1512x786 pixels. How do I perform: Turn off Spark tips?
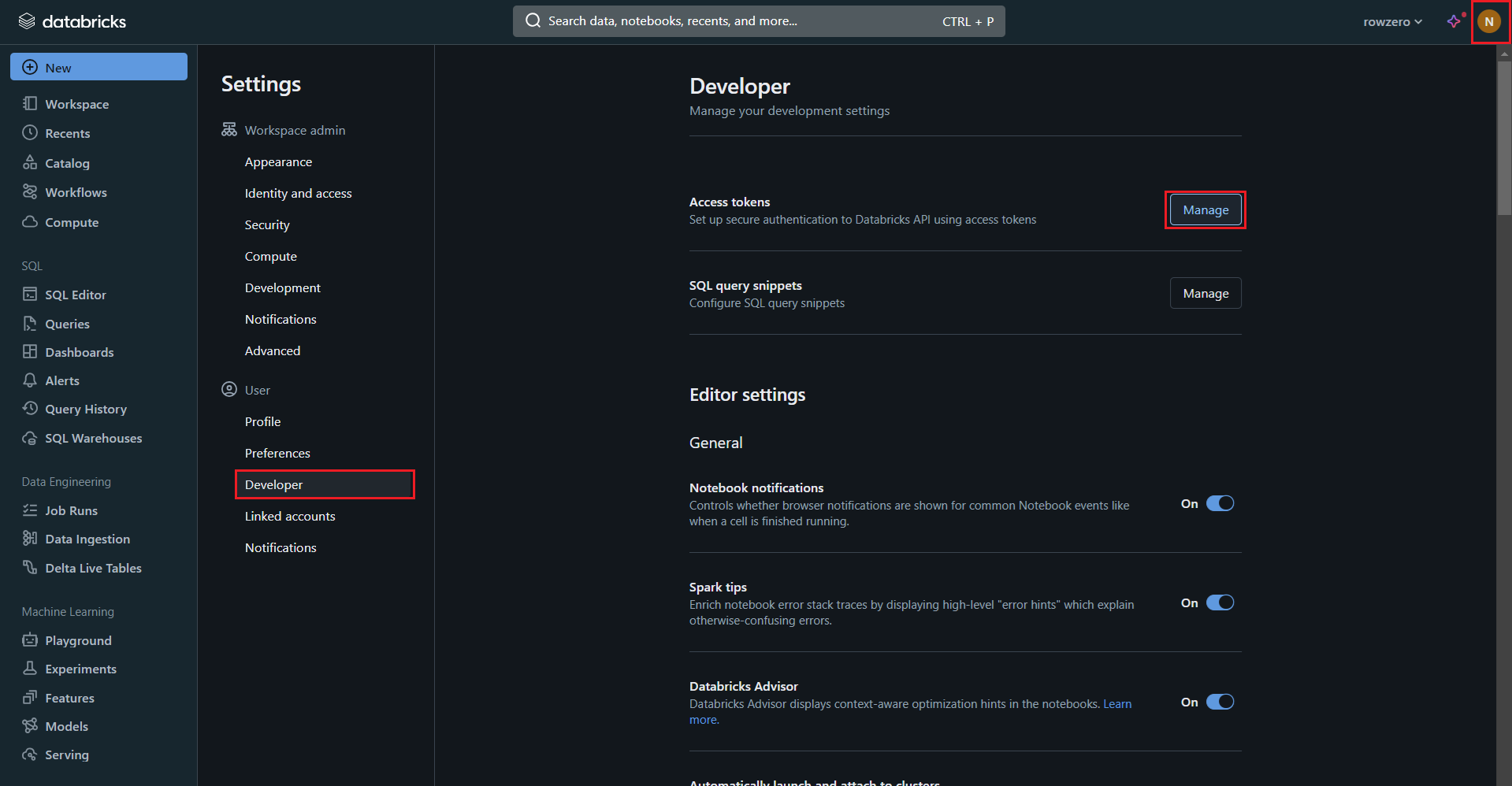point(1220,602)
